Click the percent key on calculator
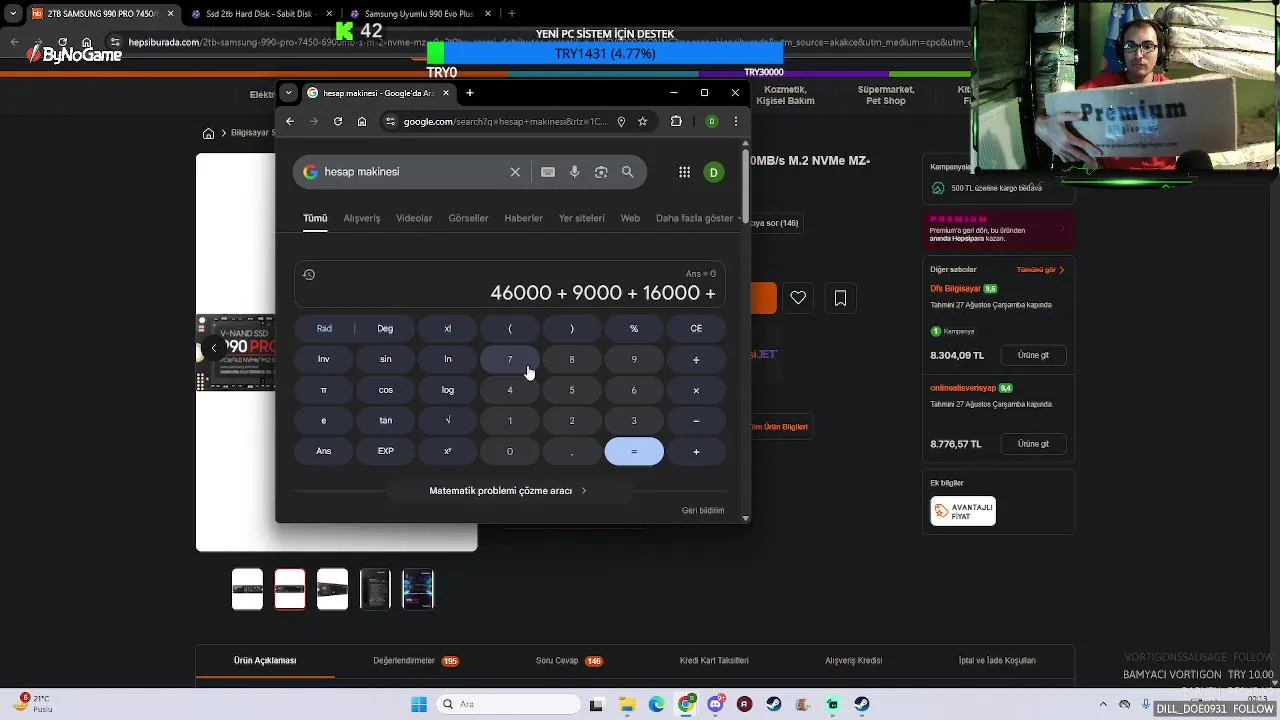The width and height of the screenshot is (1280, 720). pyautogui.click(x=634, y=328)
